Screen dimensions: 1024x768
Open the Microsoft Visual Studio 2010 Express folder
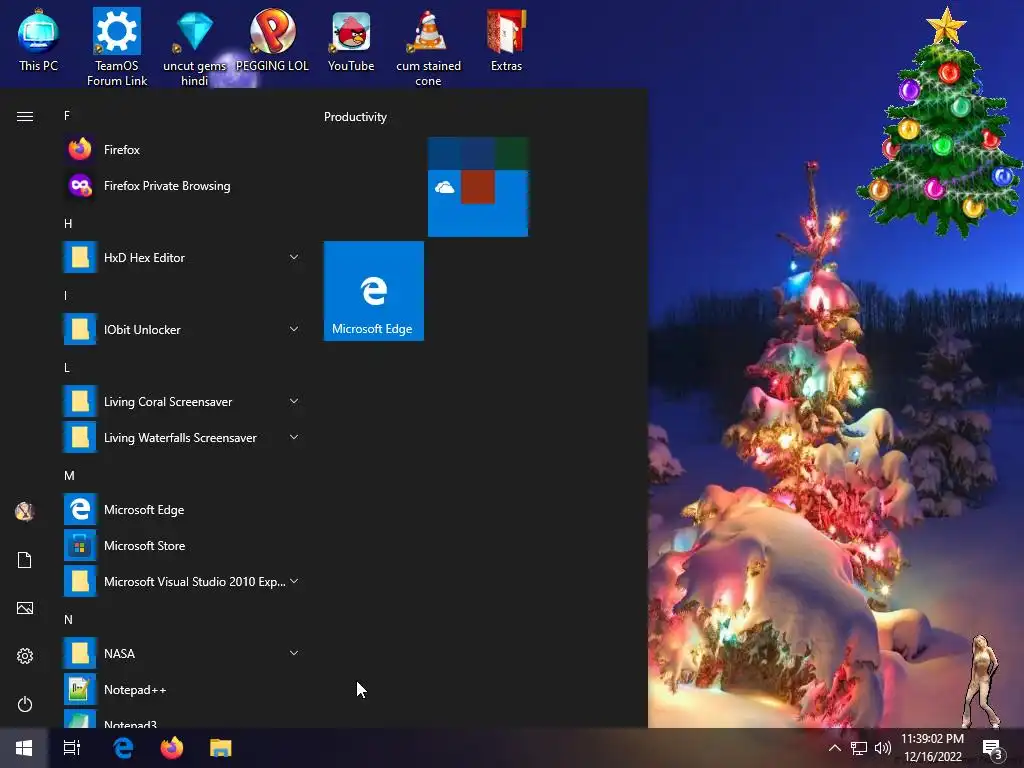coord(183,581)
